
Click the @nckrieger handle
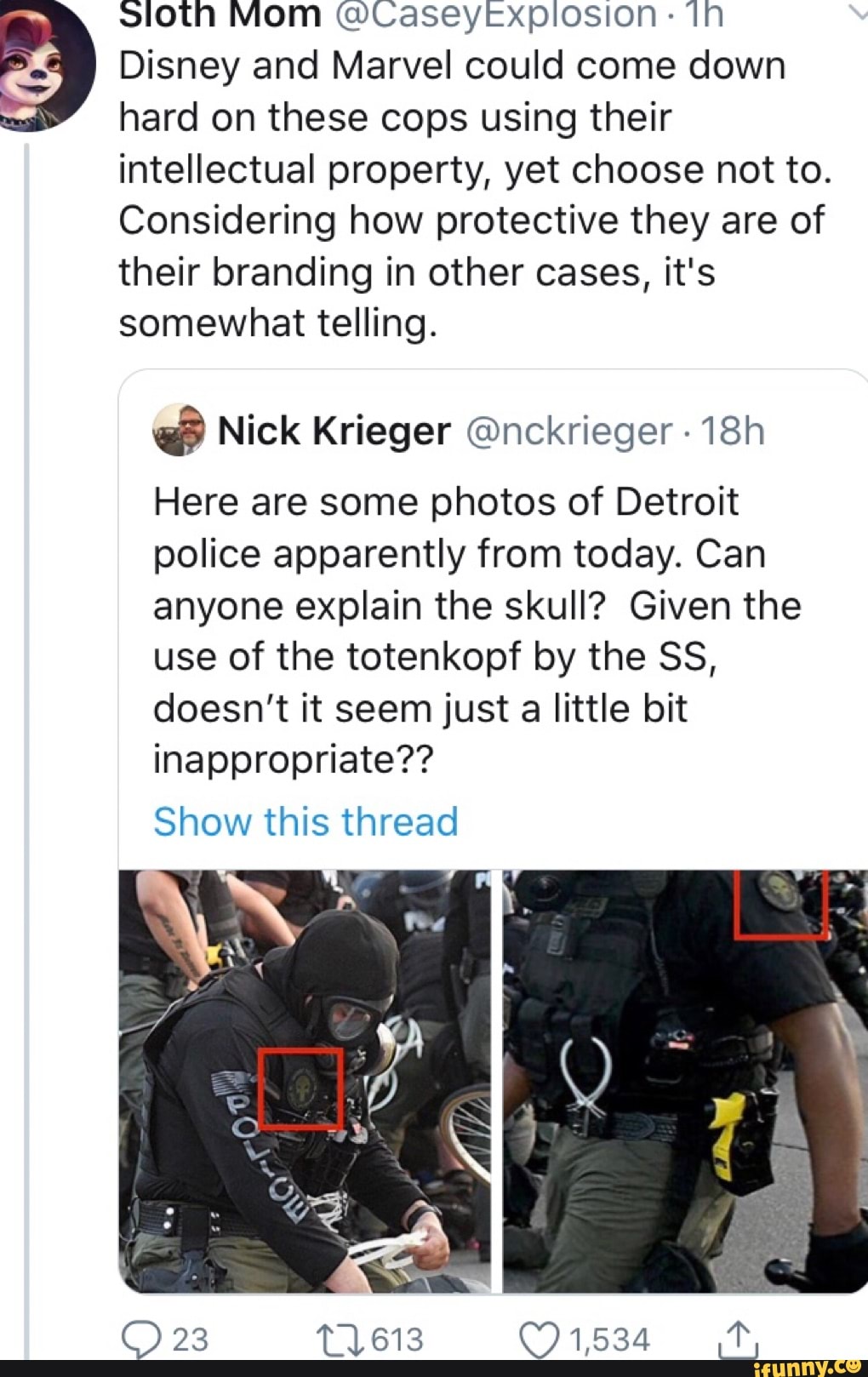(x=568, y=431)
